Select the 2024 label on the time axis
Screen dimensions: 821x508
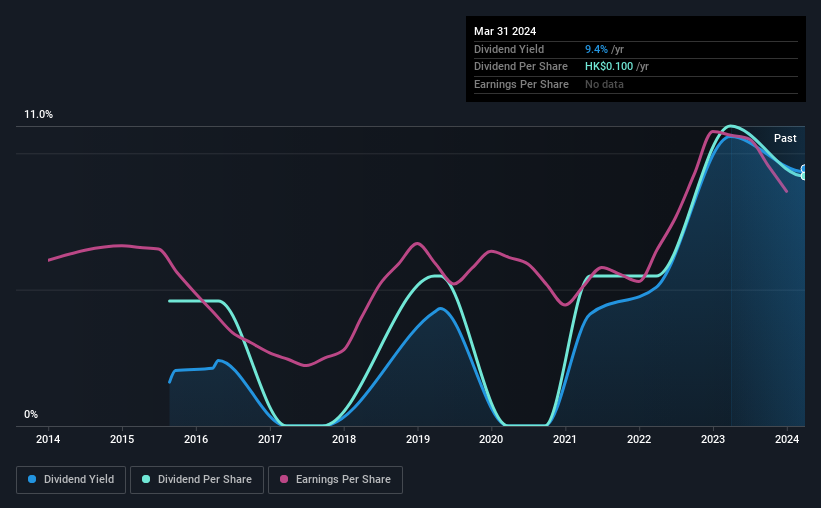[x=786, y=439]
